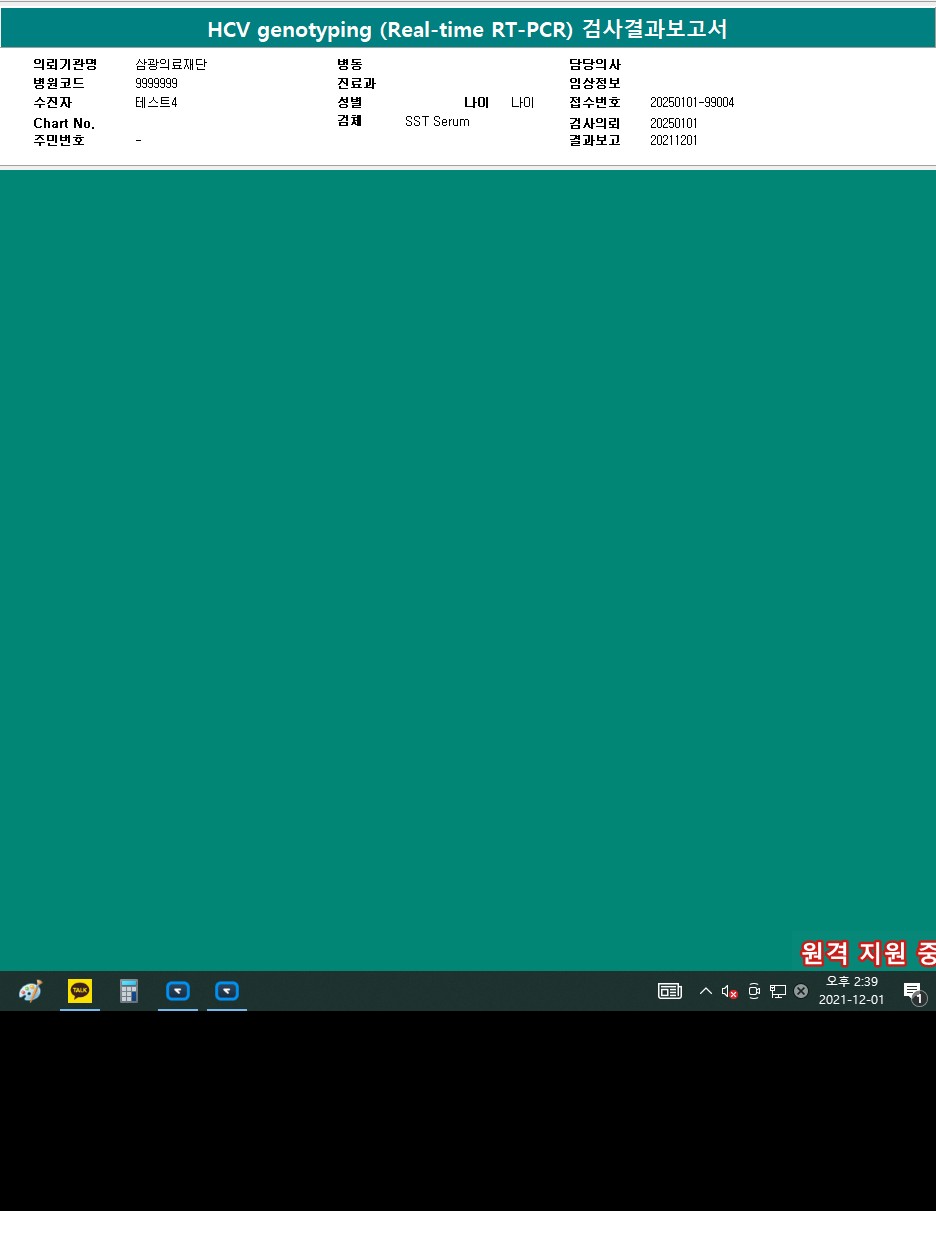Screen dimensions: 936x1235
Task: Select hospital code value 9999999
Action: pos(156,84)
